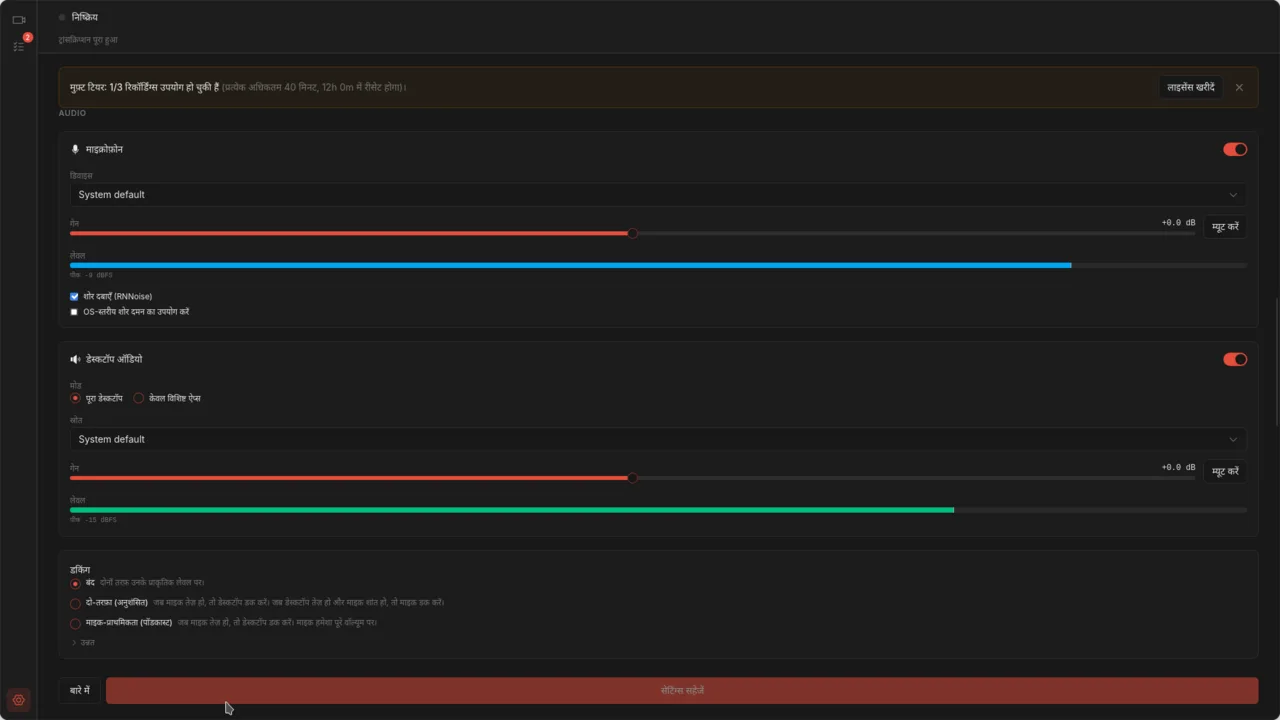Image resolution: width=1280 pixels, height=720 pixels.
Task: Click the निष्क्रिय status text
Action: click(85, 17)
